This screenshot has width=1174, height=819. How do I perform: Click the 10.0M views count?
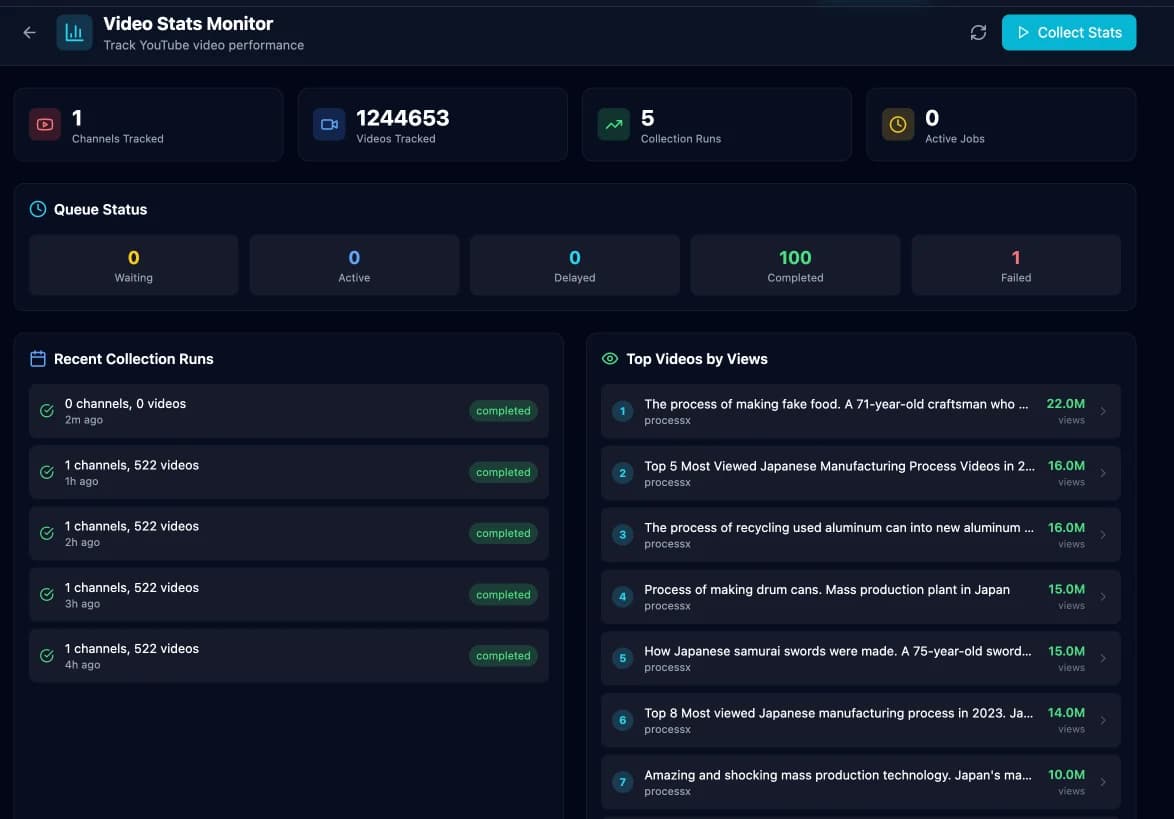click(1066, 775)
